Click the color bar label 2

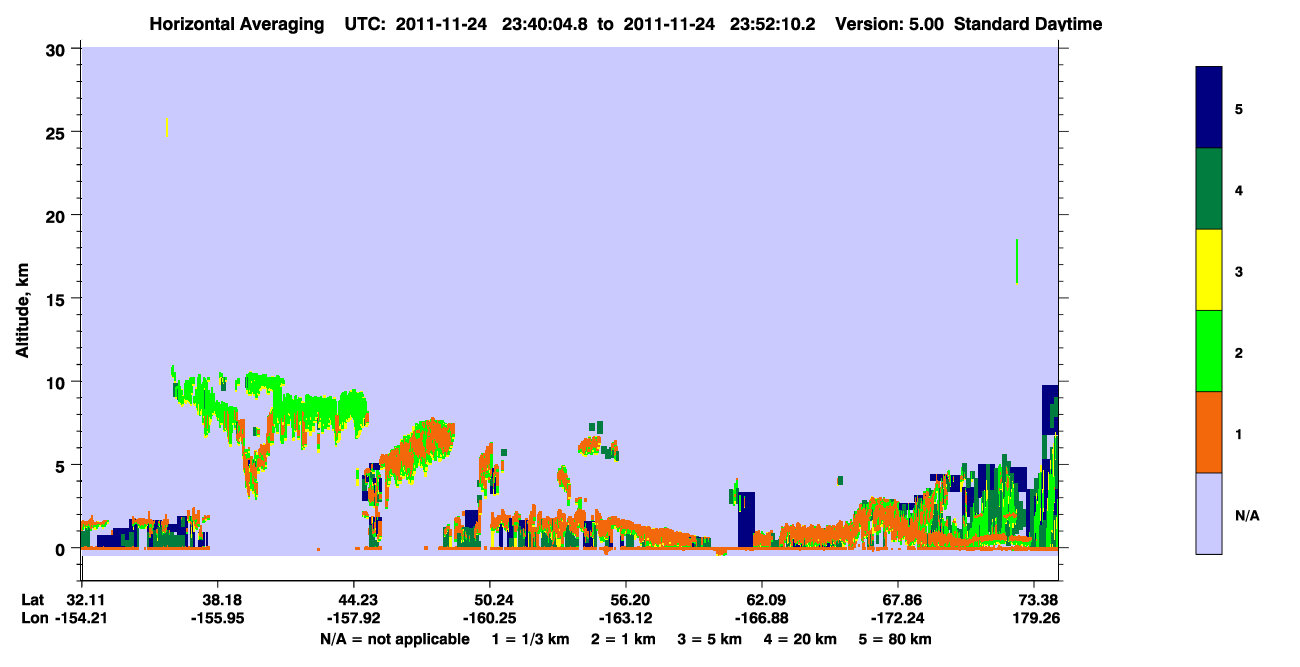pyautogui.click(x=1239, y=351)
